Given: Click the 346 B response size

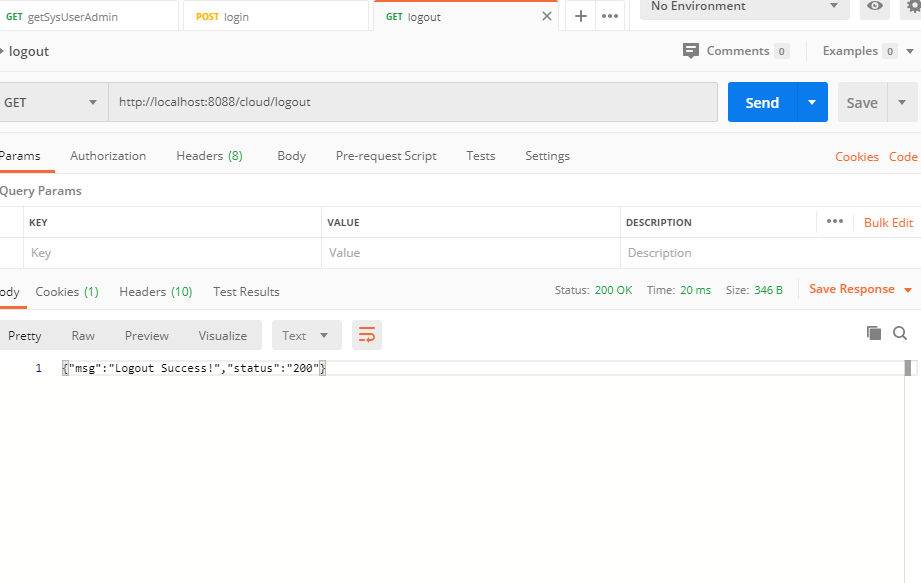Looking at the screenshot, I should [x=768, y=290].
